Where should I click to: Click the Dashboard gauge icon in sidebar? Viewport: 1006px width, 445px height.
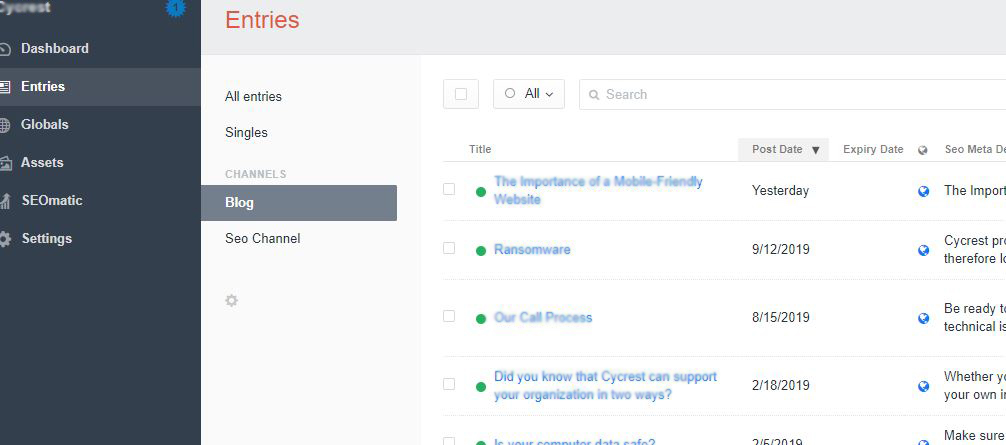(5, 49)
